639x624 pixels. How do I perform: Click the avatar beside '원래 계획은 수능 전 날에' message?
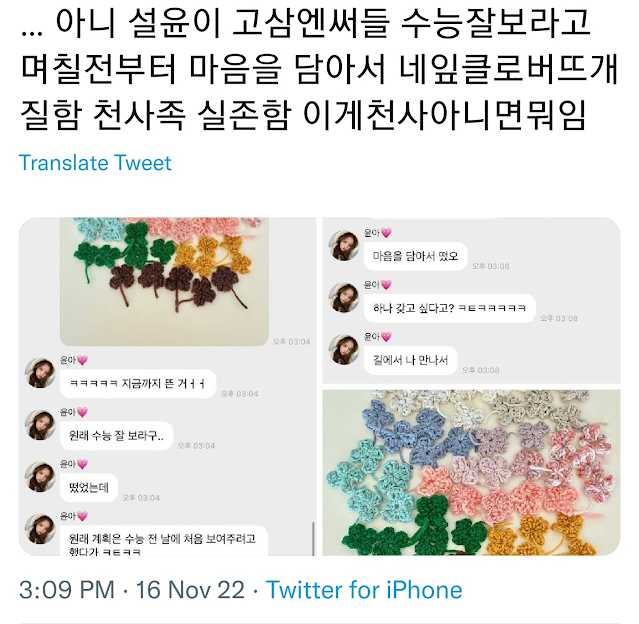point(40,529)
